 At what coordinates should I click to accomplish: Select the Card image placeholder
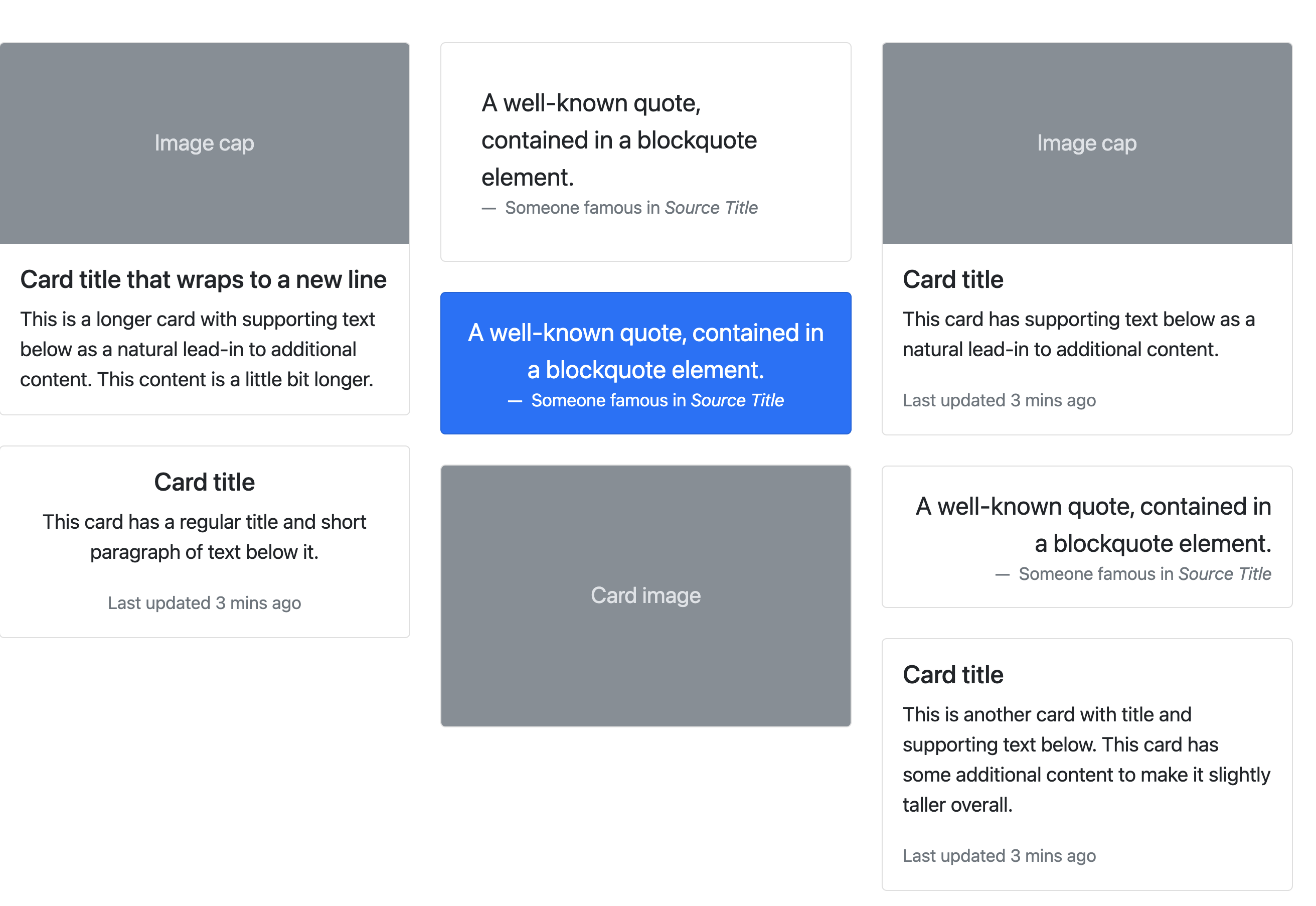tap(646, 595)
